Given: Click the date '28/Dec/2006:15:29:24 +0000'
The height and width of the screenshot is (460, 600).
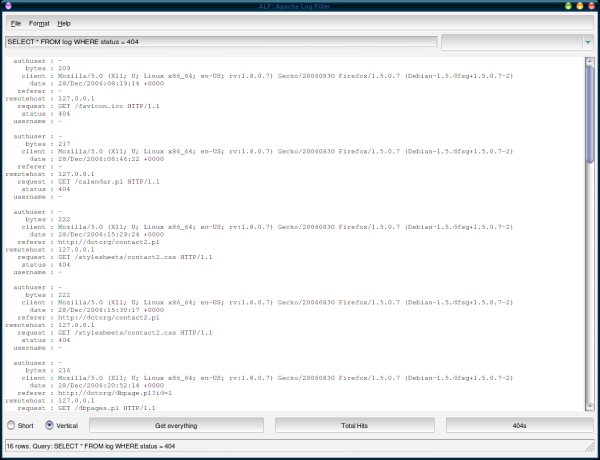Looking at the screenshot, I should coord(111,234).
